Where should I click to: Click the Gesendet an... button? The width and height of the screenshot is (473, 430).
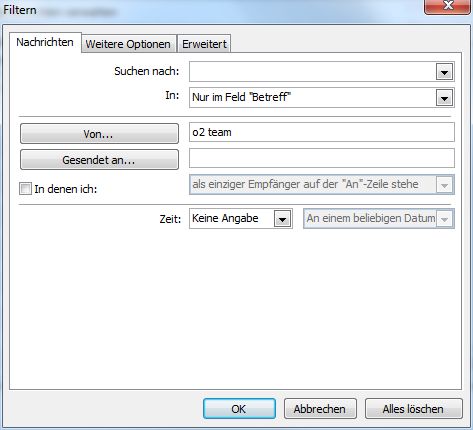click(x=99, y=160)
